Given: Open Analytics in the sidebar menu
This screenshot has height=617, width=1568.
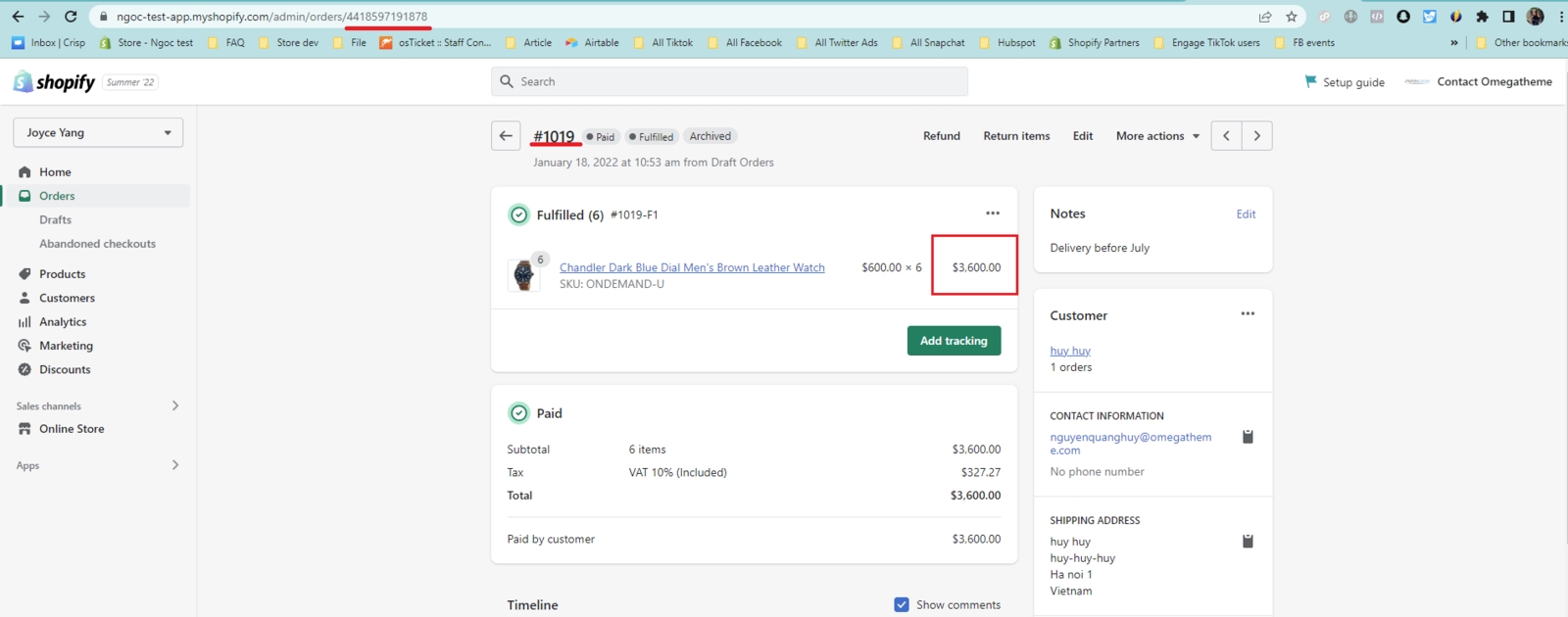Looking at the screenshot, I should 63,322.
